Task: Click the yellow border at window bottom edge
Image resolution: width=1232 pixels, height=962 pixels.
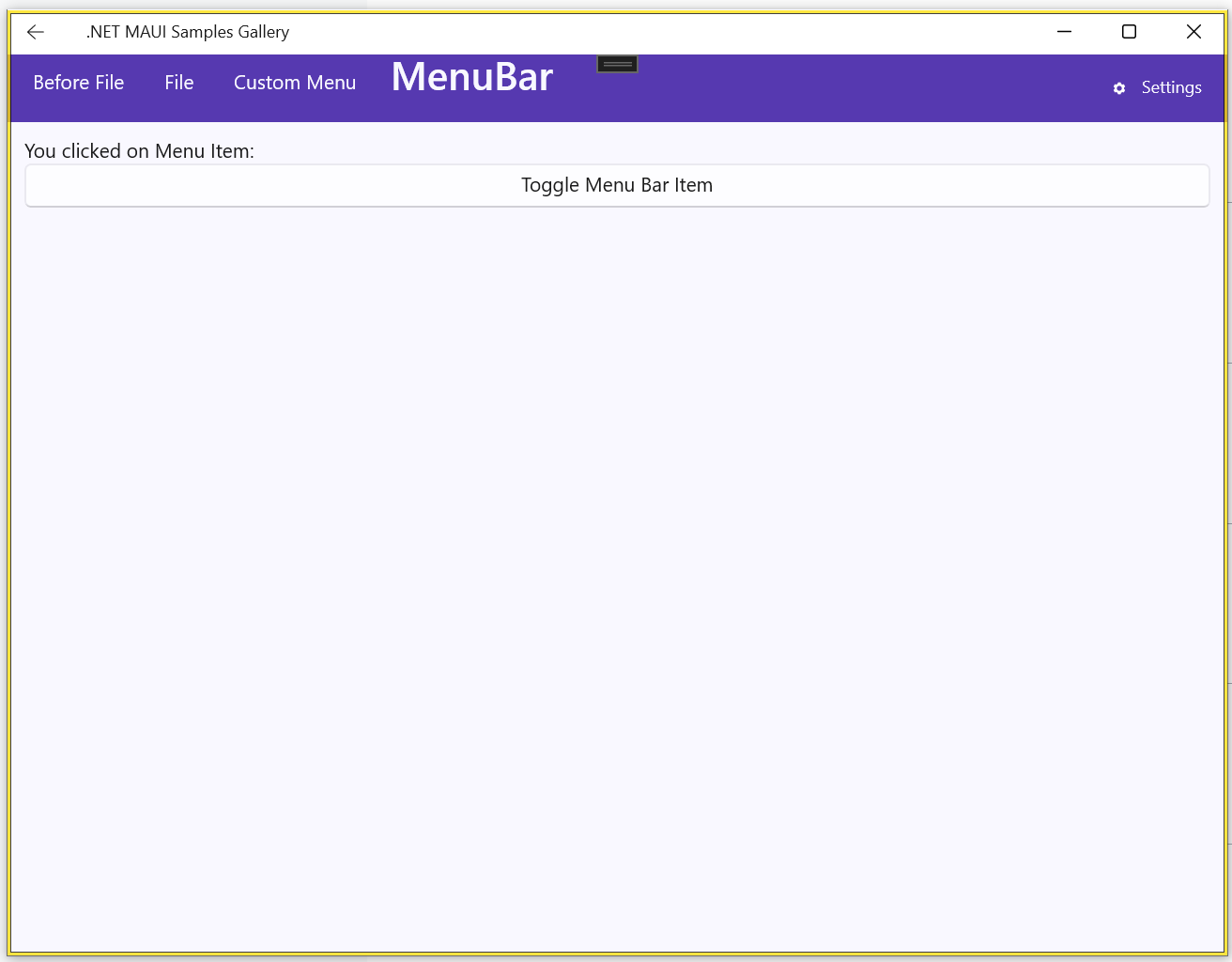Action: click(616, 954)
